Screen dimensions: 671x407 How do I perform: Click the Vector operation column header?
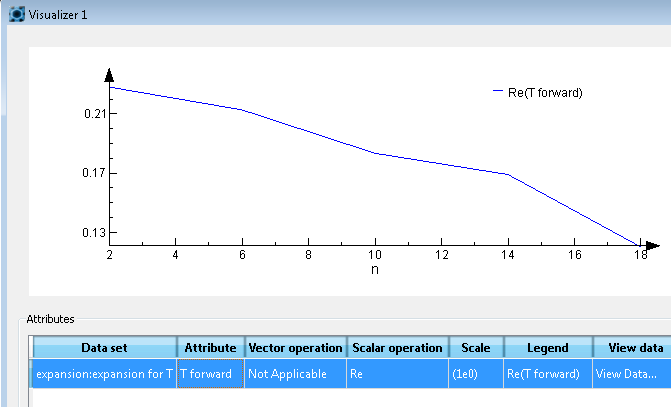(x=295, y=348)
